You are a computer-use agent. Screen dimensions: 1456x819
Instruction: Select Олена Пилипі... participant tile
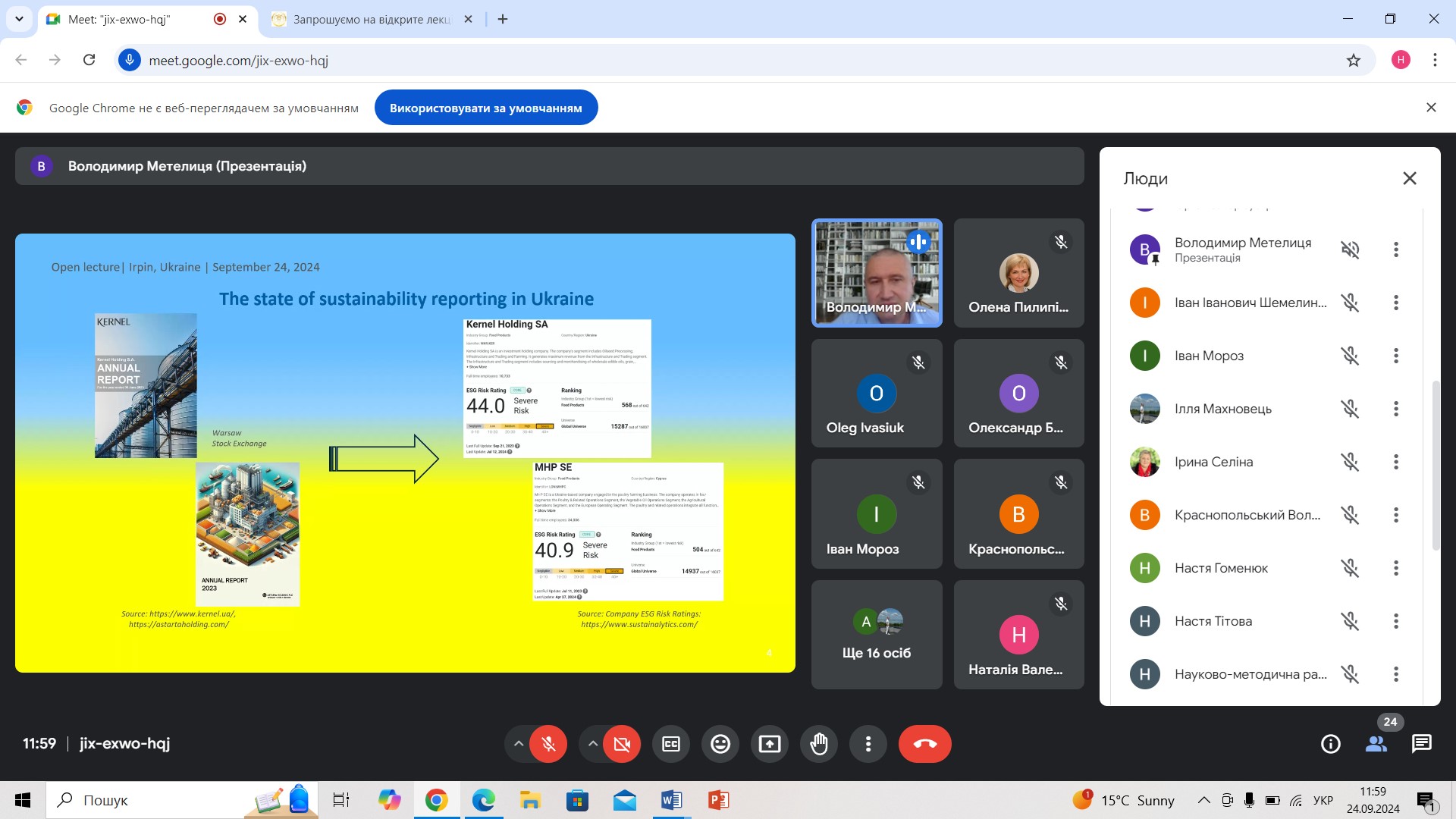click(x=1018, y=273)
